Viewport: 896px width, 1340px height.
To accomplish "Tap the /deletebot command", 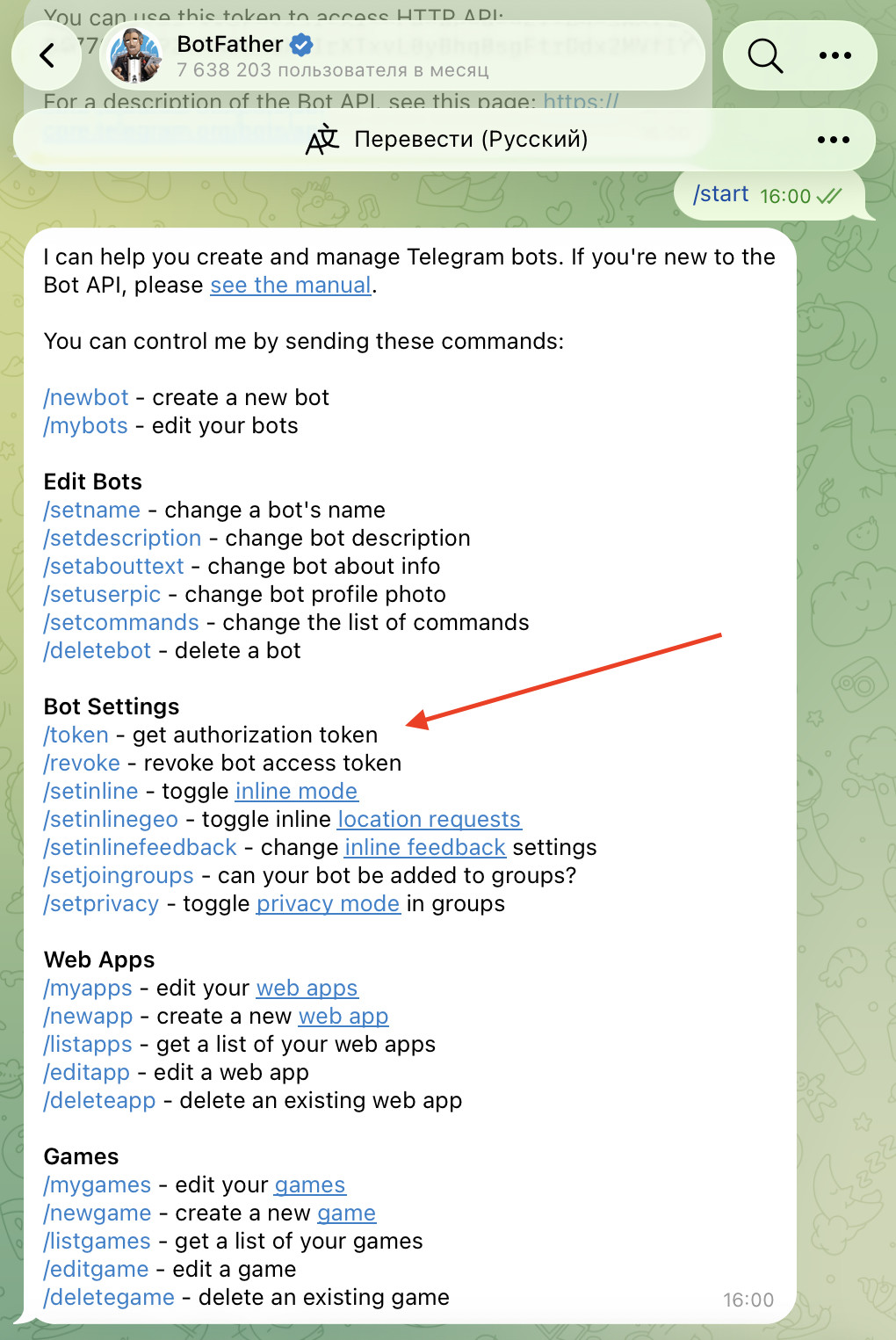I will [x=98, y=650].
